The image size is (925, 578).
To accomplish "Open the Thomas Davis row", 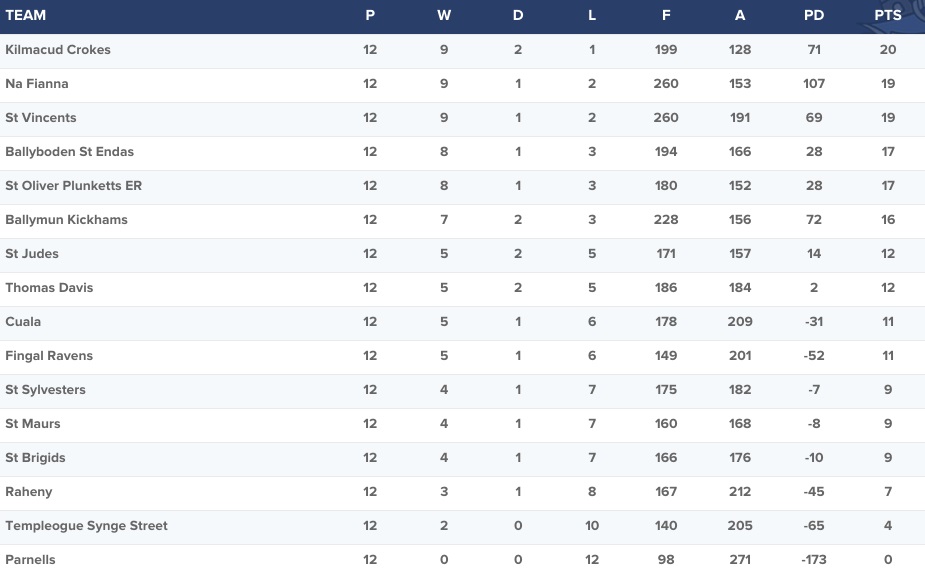I will tap(462, 288).
